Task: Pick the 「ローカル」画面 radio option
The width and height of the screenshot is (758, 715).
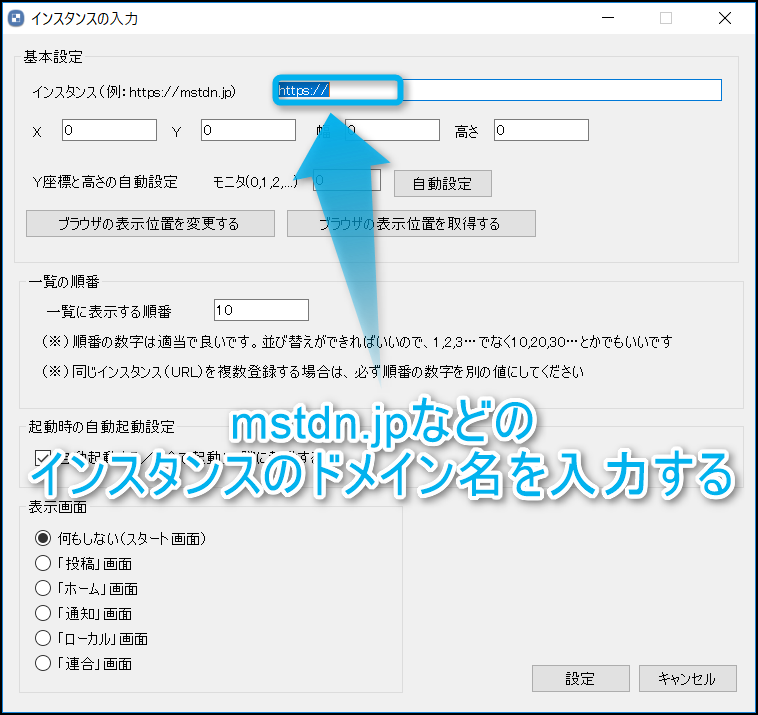Action: [x=43, y=638]
